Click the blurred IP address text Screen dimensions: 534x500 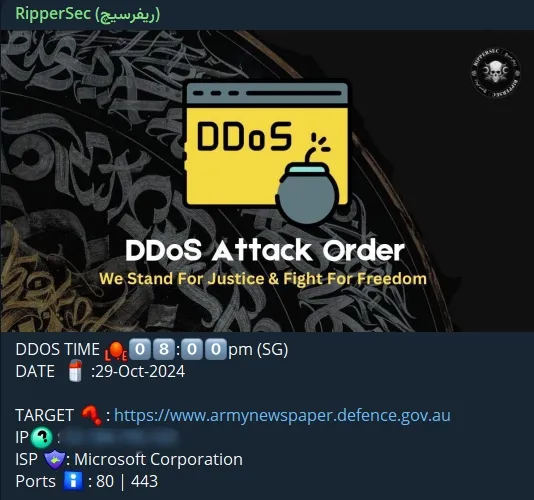121,437
